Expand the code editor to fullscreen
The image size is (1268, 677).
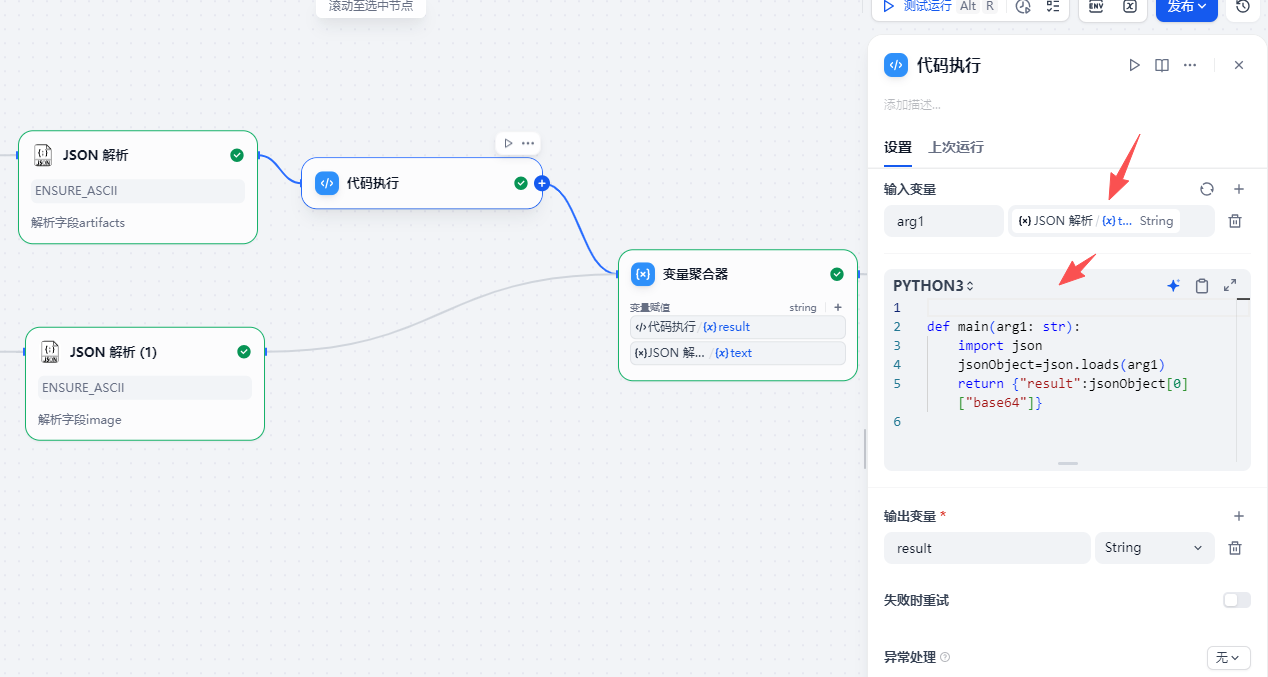[1230, 286]
